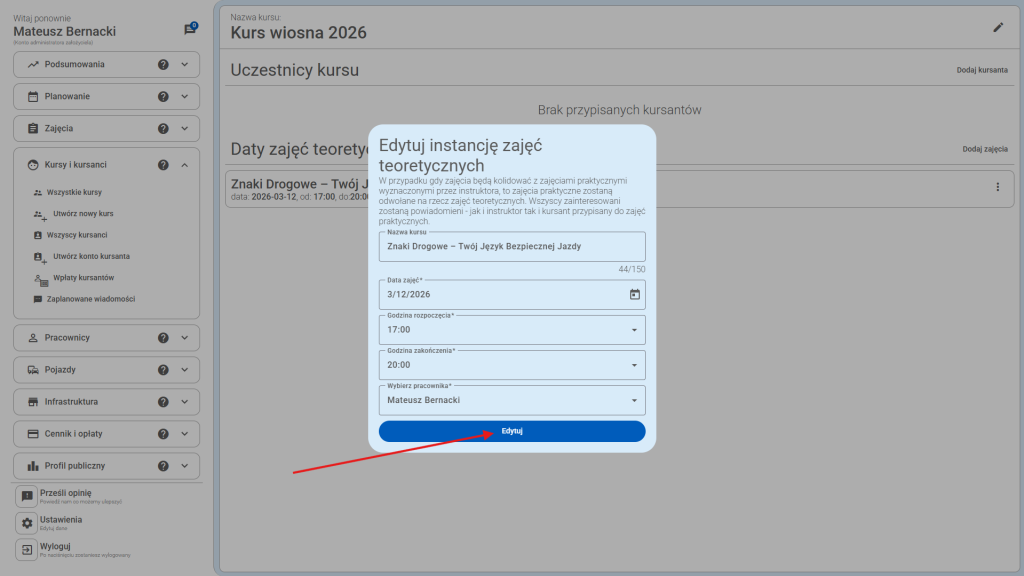The height and width of the screenshot is (576, 1024).
Task: Open the Wybierz pracownika dropdown
Action: (633, 401)
